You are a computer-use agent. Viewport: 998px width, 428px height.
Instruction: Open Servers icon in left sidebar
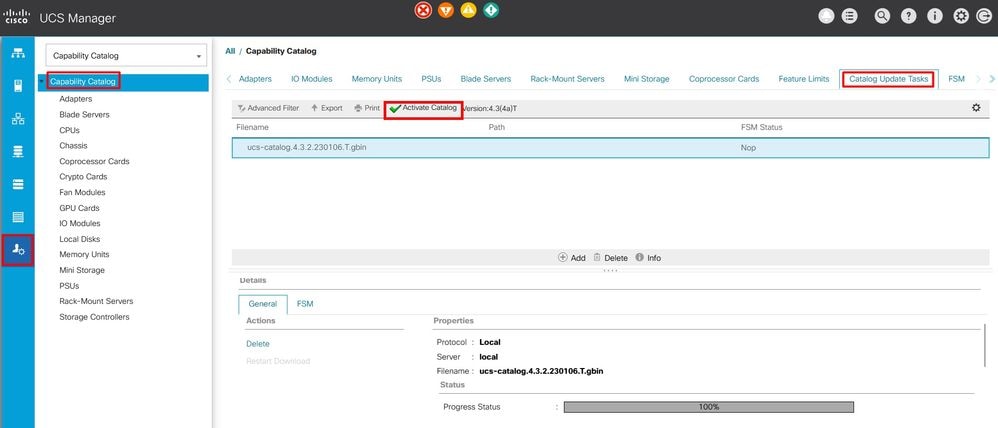[18, 85]
